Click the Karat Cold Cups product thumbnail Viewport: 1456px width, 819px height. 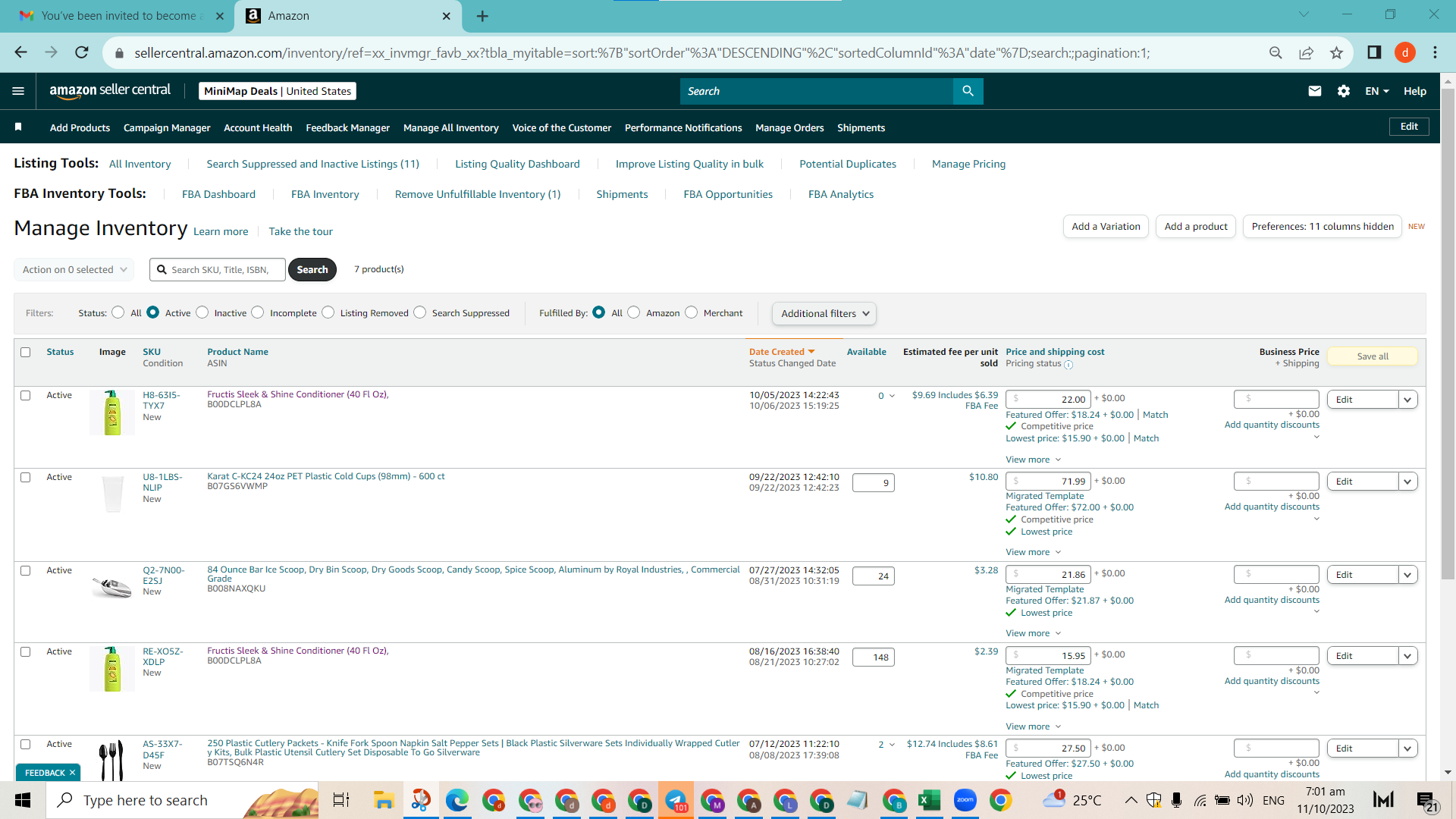pyautogui.click(x=112, y=494)
